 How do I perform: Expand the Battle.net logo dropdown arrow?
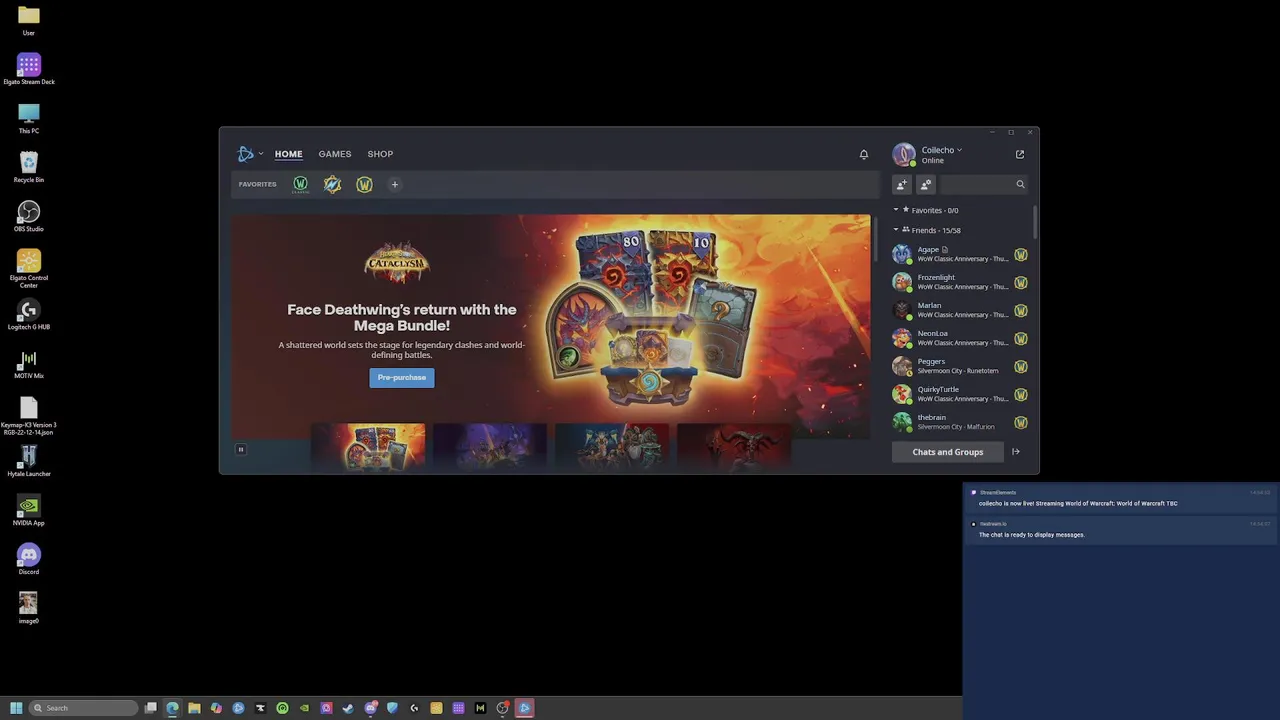pos(261,154)
